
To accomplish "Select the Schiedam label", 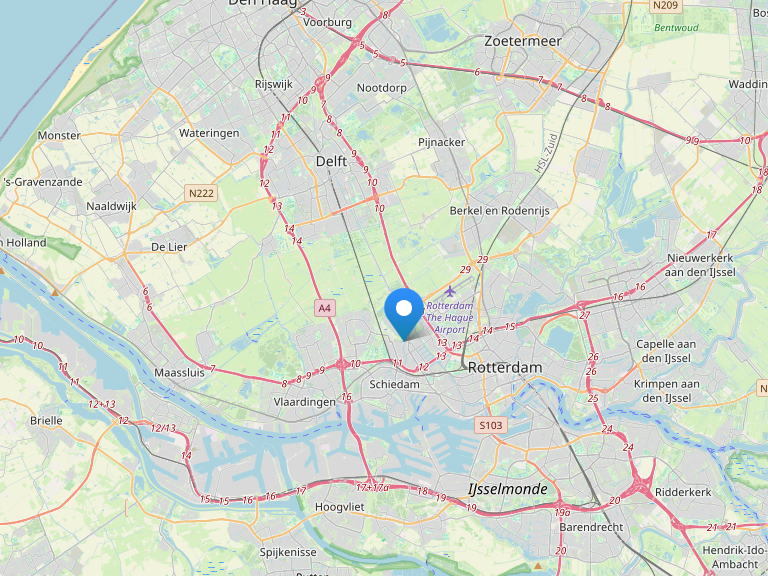I will (394, 384).
